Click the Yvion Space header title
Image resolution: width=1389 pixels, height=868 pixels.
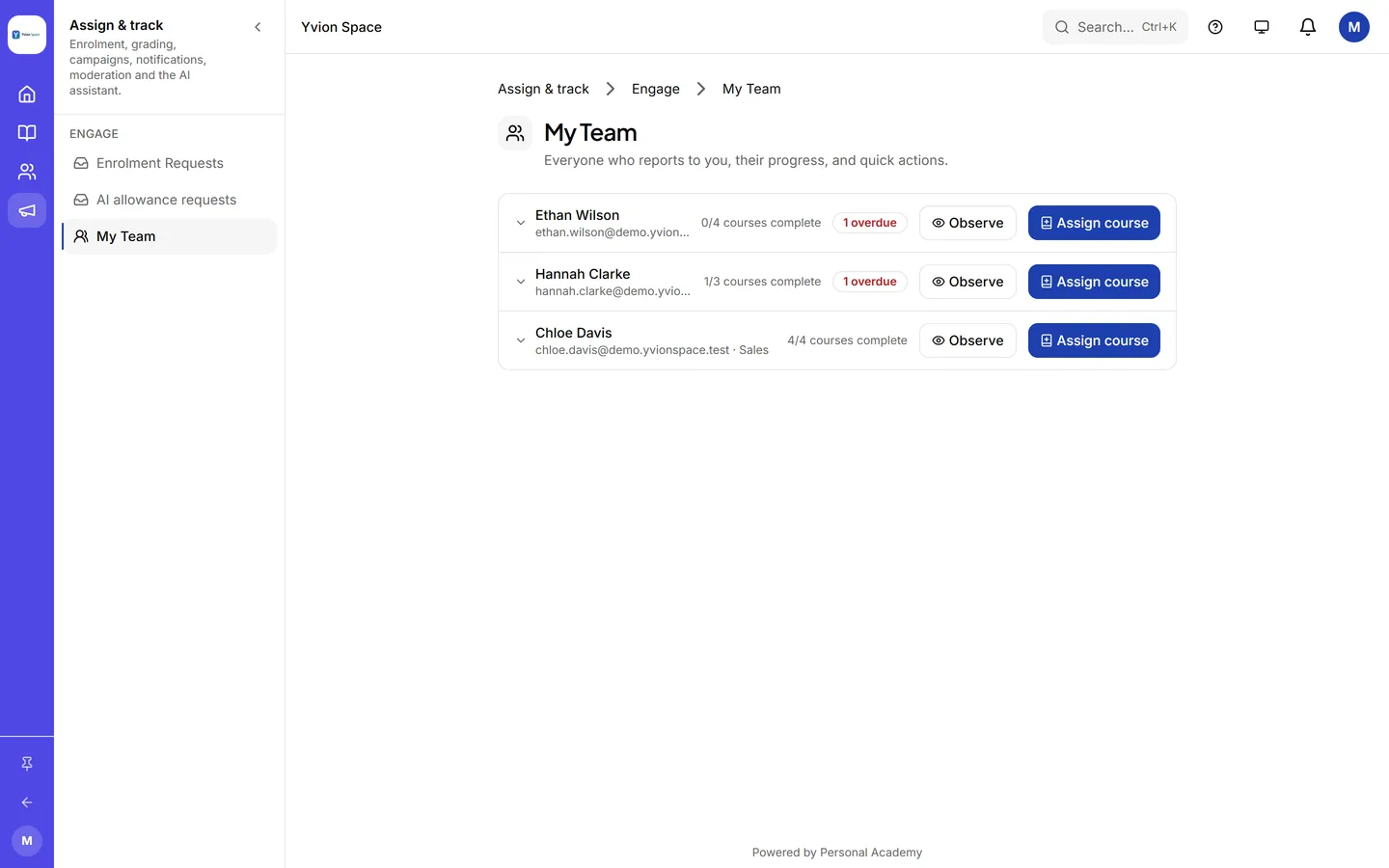[x=341, y=27]
